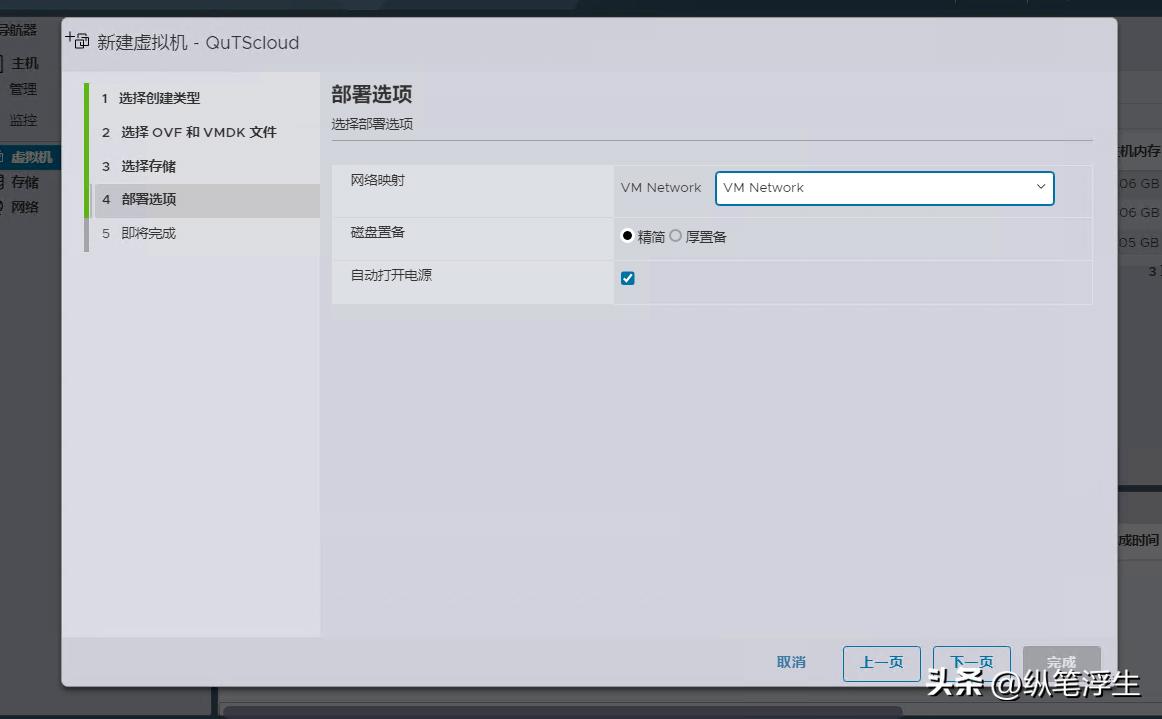Click the chevron on the network mapping selector
Screen dimensions: 1162x719
pos(1042,188)
